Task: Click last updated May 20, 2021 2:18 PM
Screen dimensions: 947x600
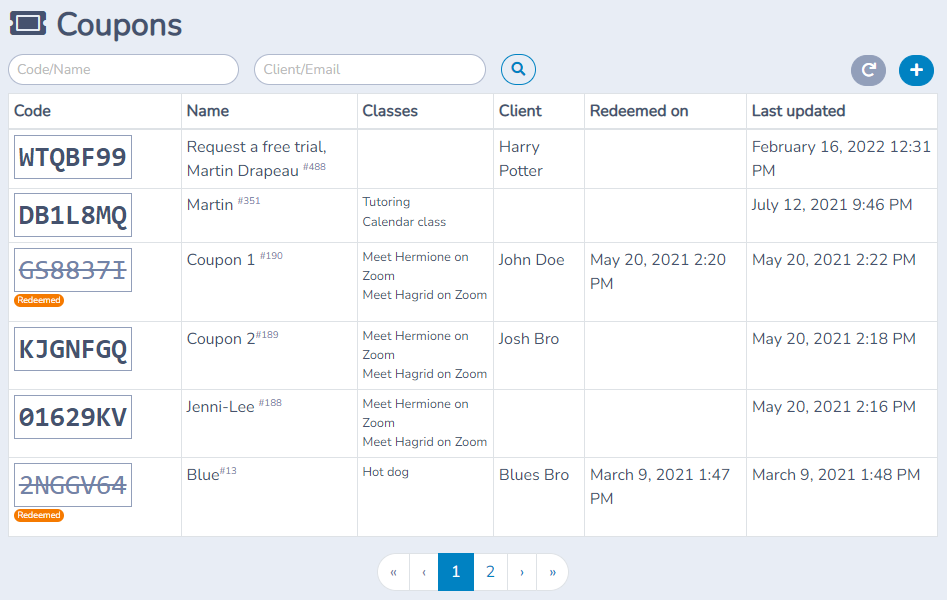Action: coord(833,339)
